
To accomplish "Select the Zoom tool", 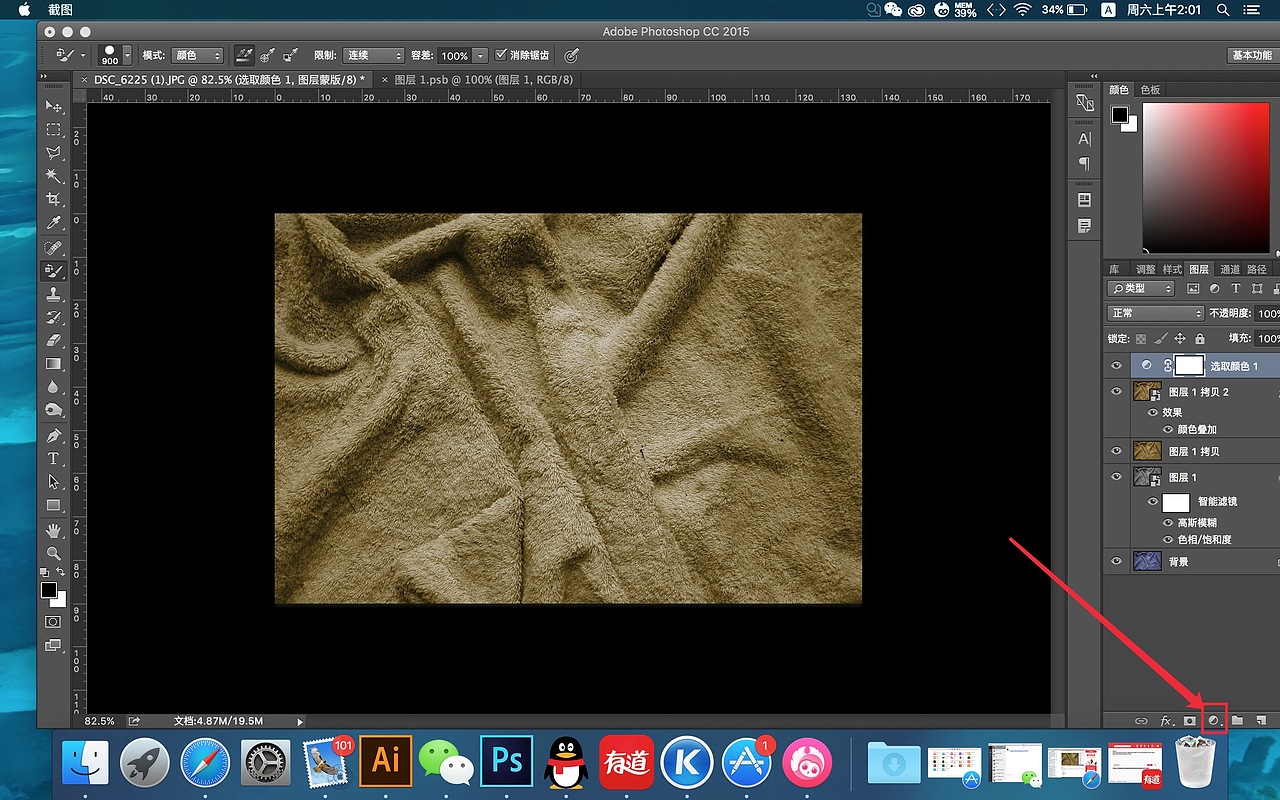I will pos(53,552).
